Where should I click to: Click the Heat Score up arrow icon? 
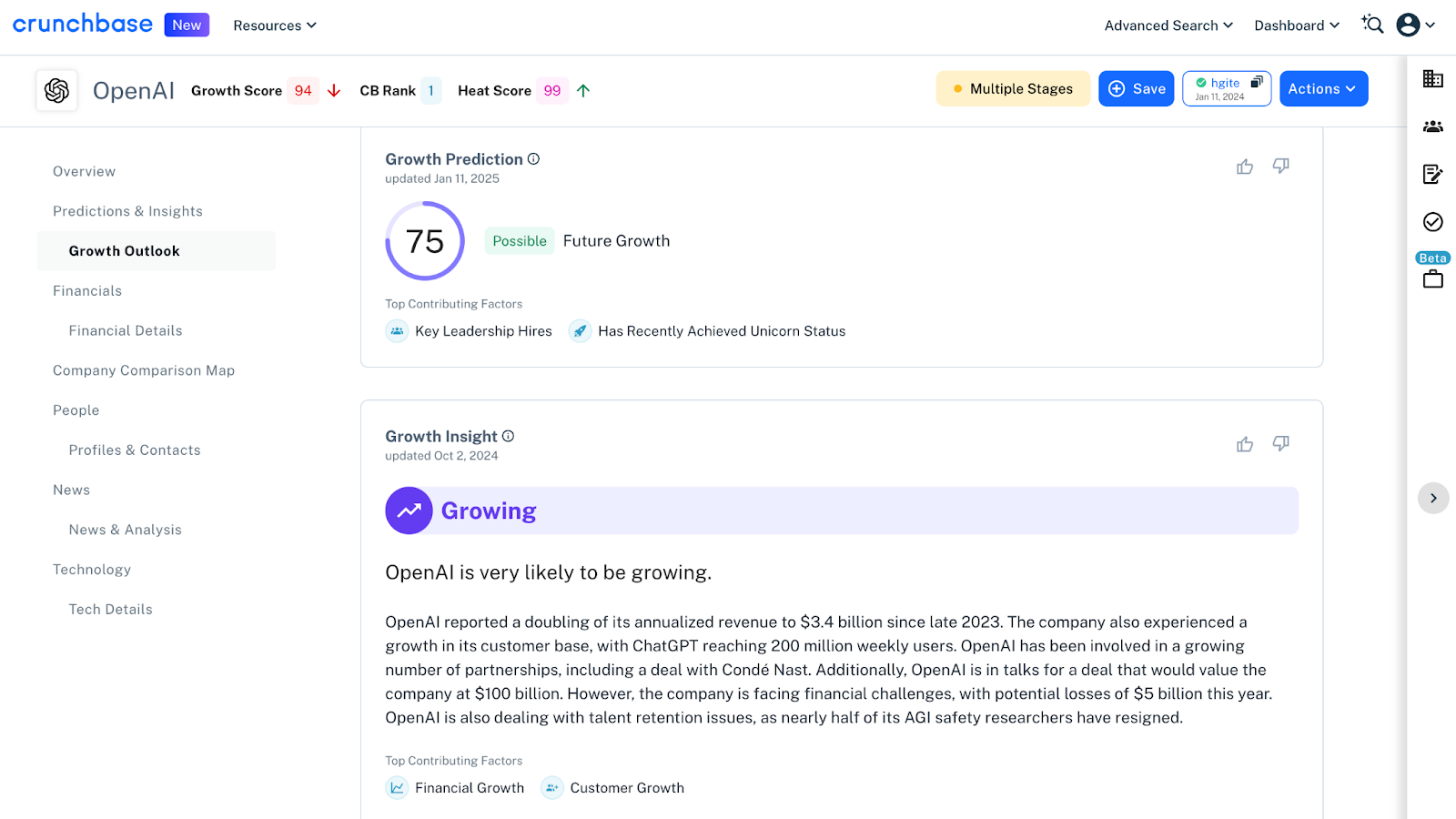click(x=583, y=90)
